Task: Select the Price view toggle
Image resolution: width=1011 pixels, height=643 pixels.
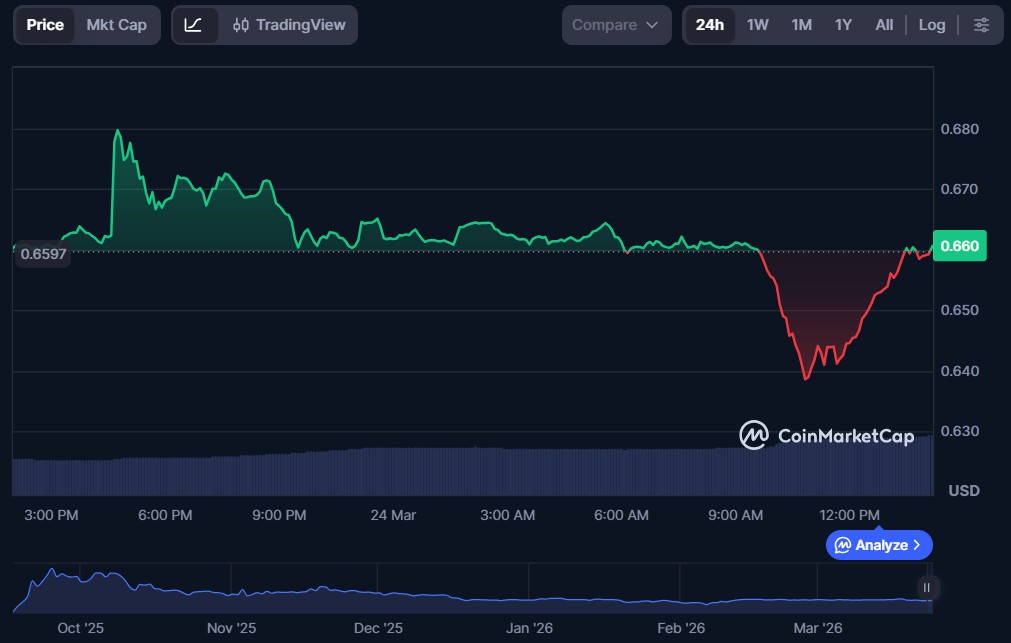Action: (x=45, y=25)
